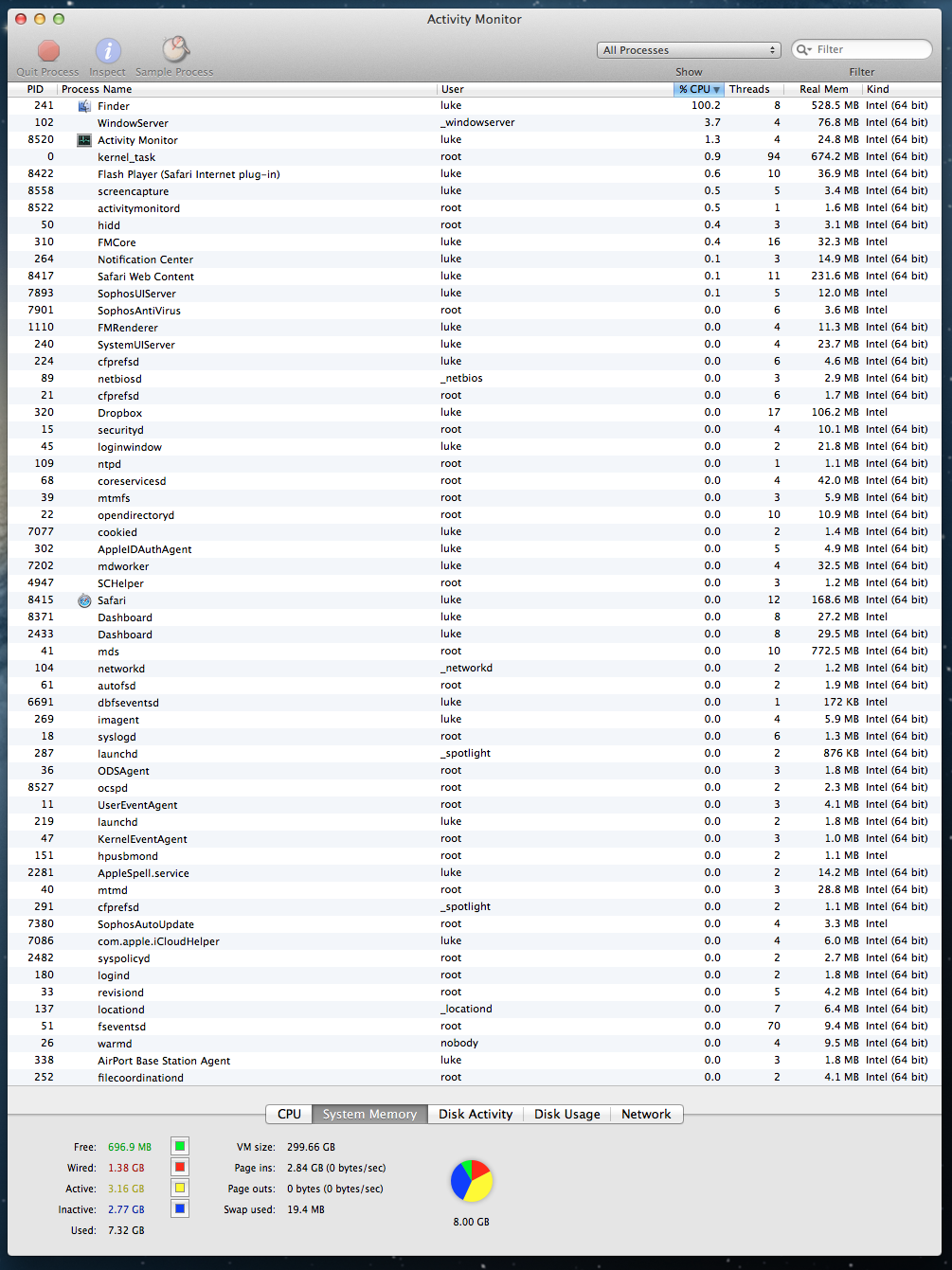
Task: Select the dbfseventsd process row
Action: (x=476, y=703)
